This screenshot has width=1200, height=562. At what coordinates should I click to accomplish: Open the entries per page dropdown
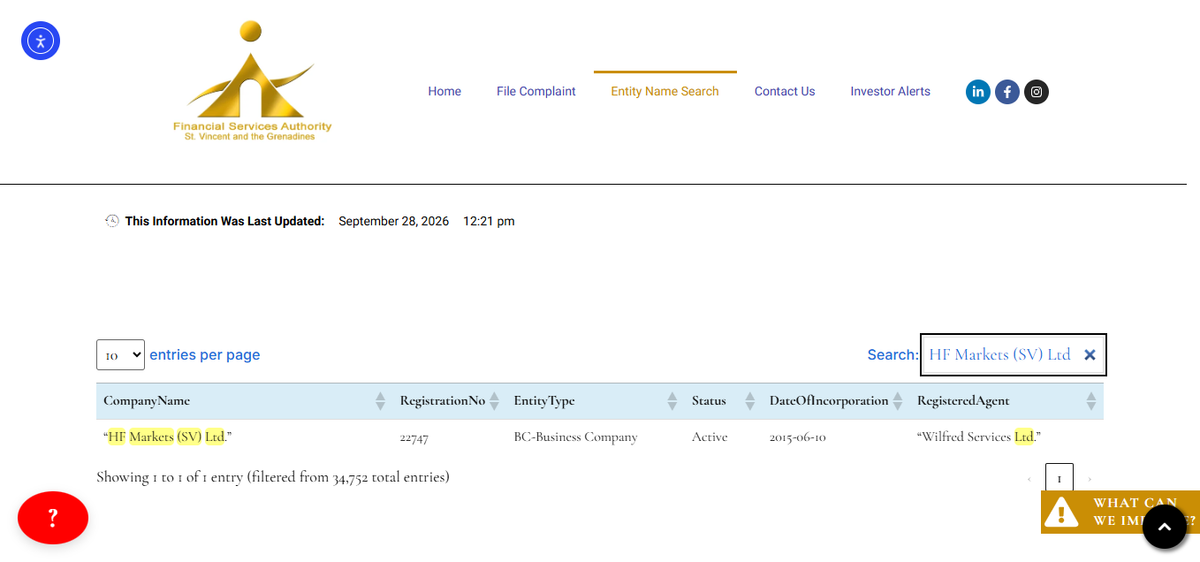pyautogui.click(x=120, y=355)
